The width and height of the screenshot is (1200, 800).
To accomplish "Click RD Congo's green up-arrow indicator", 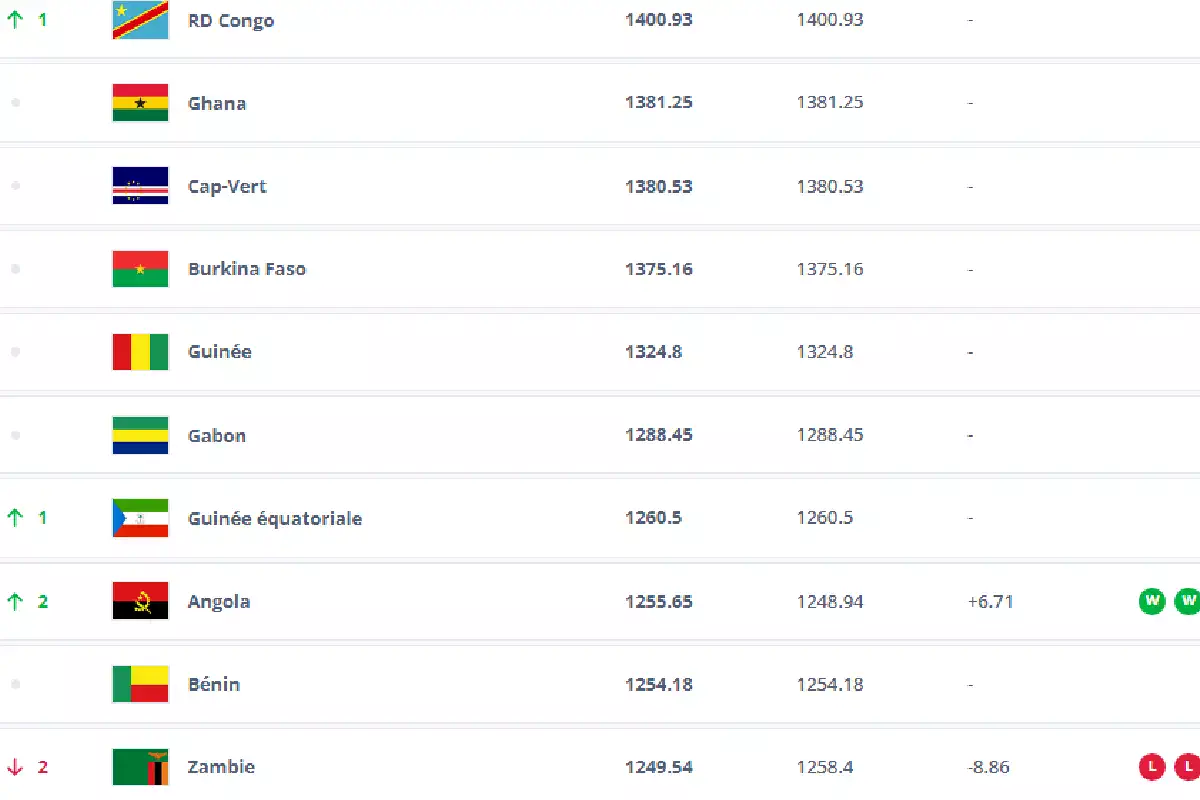I will [15, 19].
